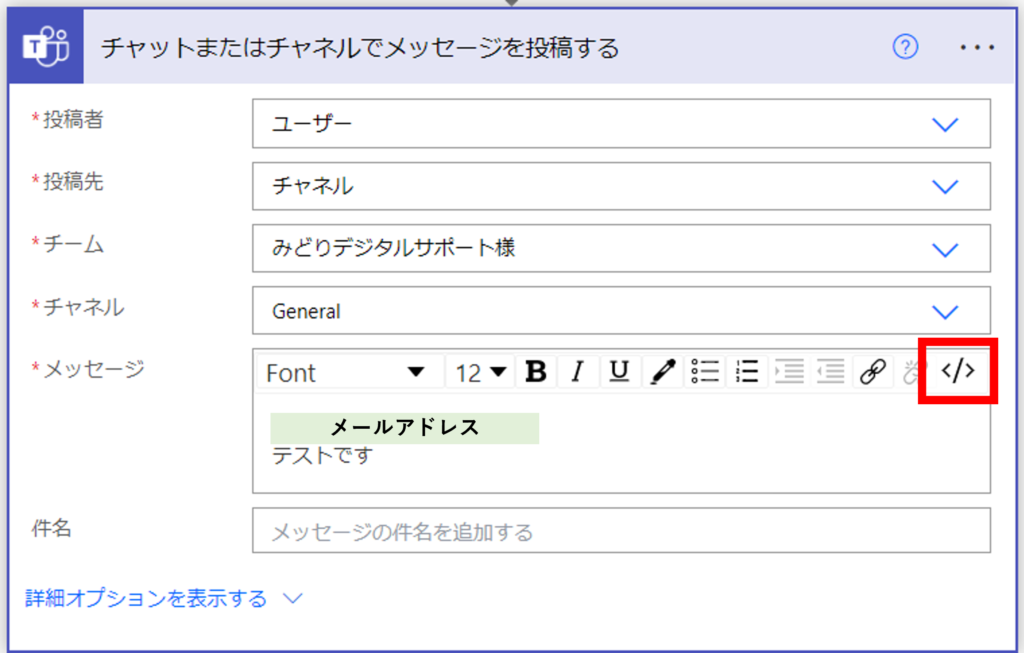
Task: Open the font size dropdown showing 12
Action: pos(480,371)
